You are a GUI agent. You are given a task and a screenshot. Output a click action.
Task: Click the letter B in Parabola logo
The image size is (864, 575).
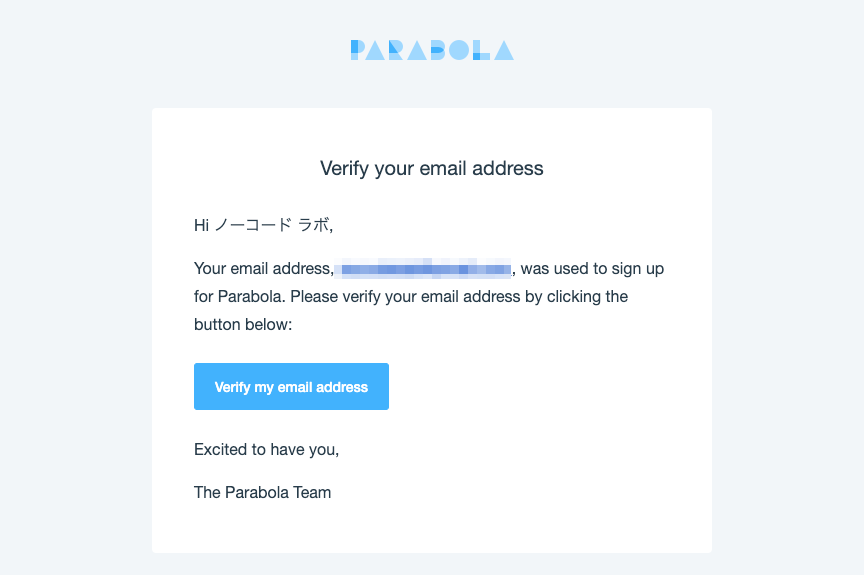coord(438,50)
